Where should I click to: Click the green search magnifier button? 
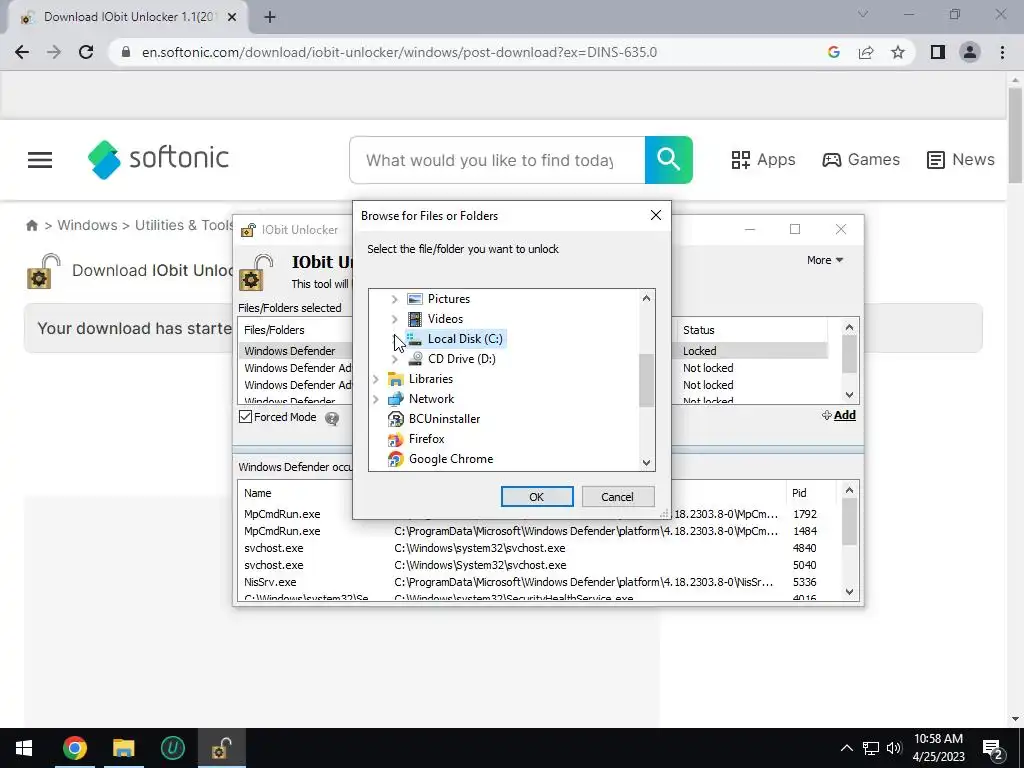pos(668,160)
